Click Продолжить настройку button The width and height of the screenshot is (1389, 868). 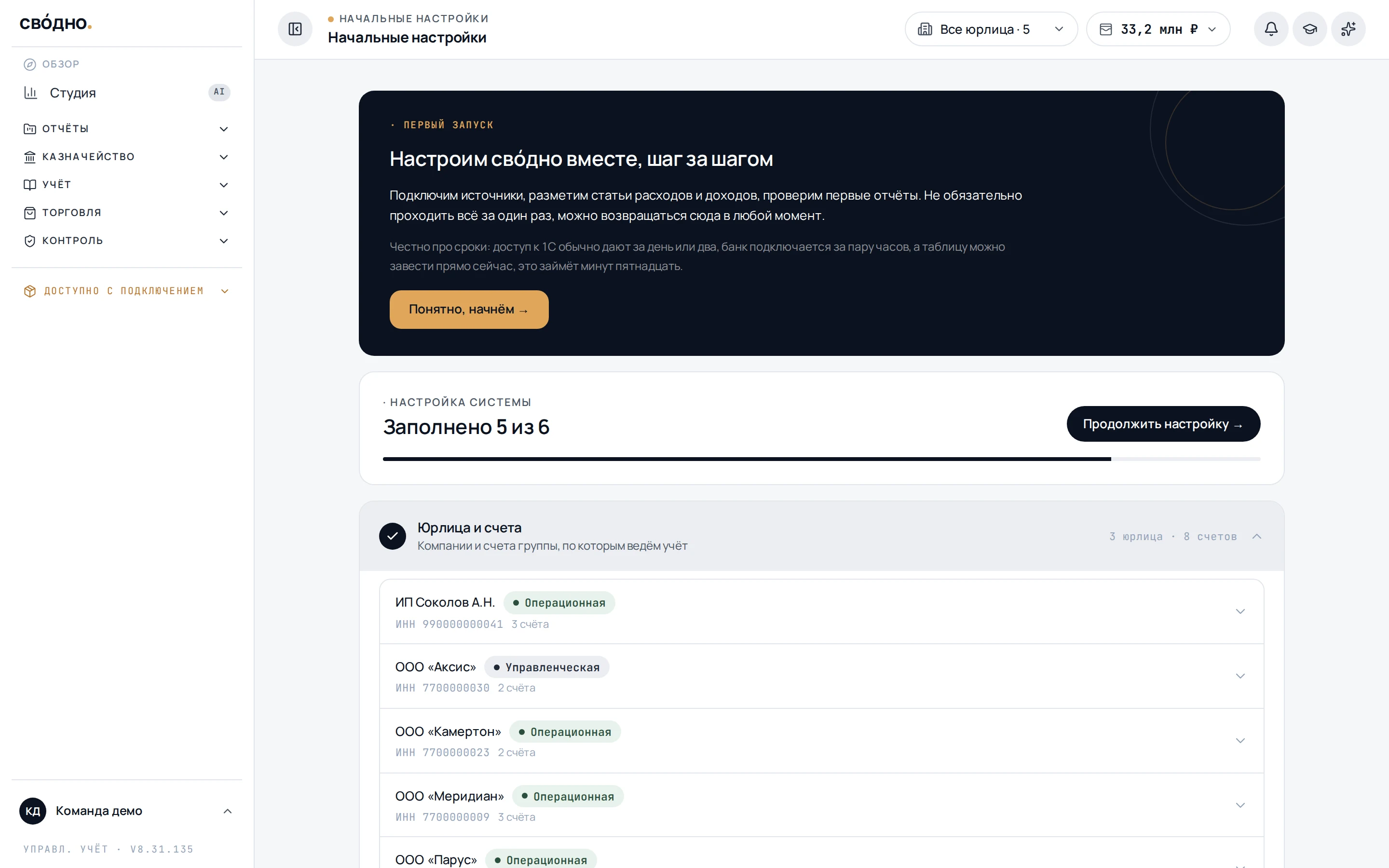1163,424
